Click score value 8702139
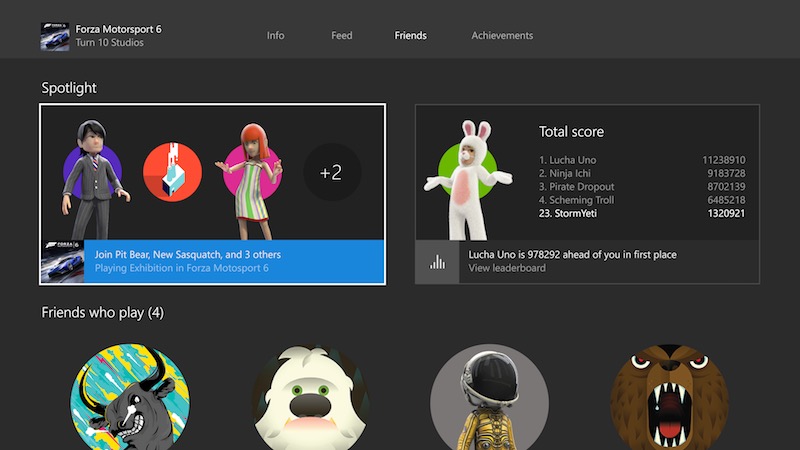 pyautogui.click(x=726, y=187)
